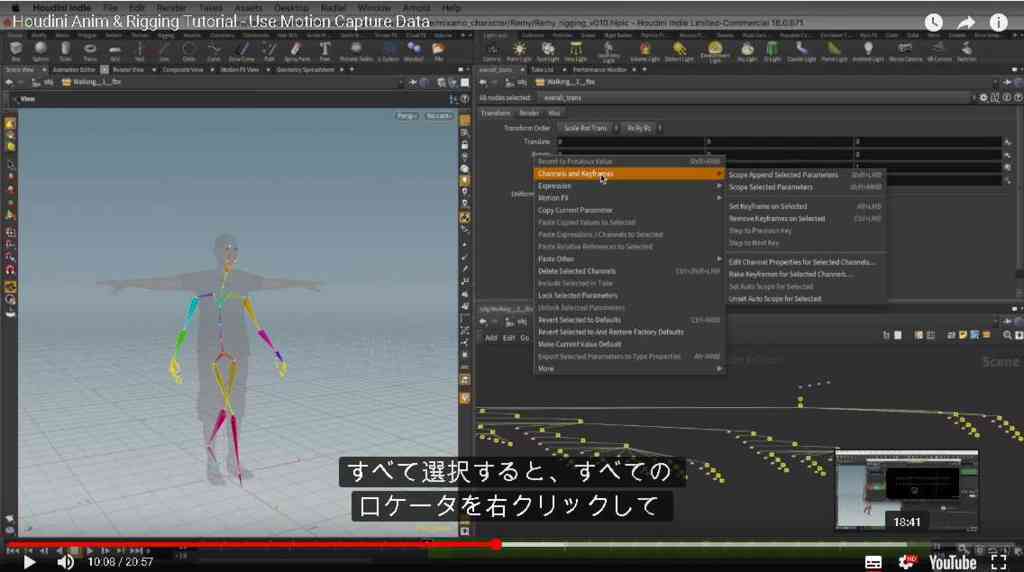Toggle YouTube subtitles button
The height and width of the screenshot is (572, 1024).
(x=873, y=562)
